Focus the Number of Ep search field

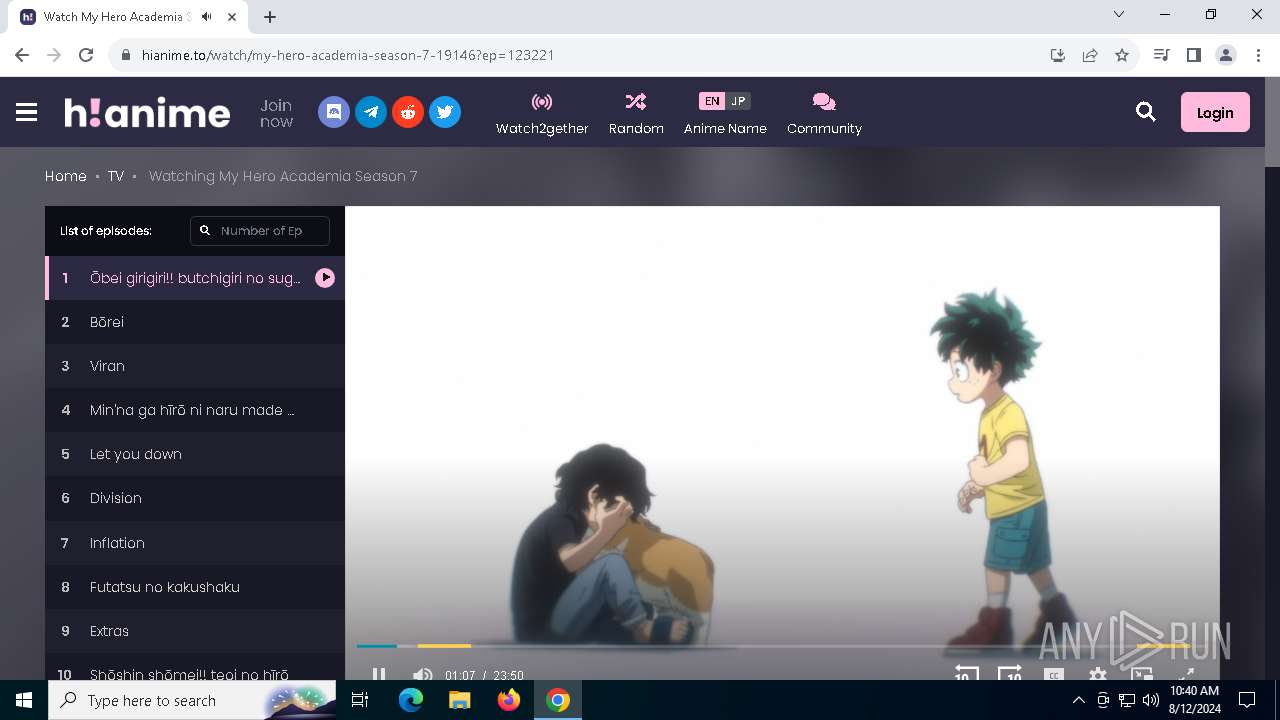260,230
